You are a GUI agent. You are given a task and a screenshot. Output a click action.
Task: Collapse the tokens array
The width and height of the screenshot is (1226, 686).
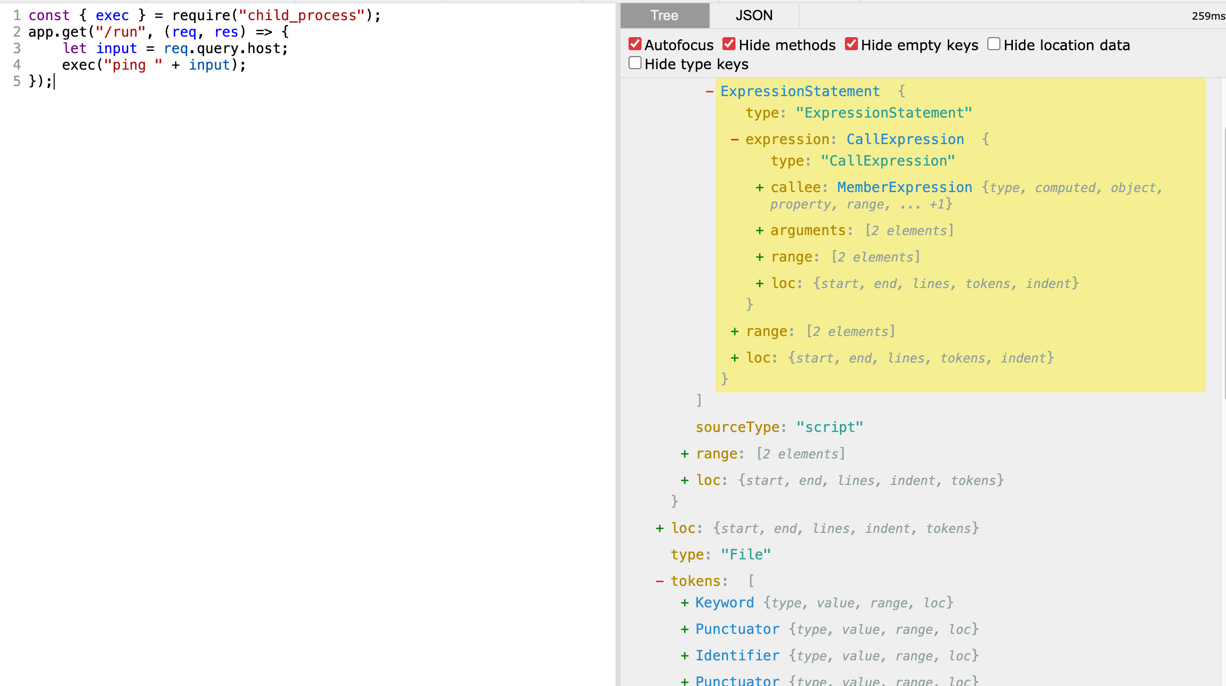(x=659, y=581)
